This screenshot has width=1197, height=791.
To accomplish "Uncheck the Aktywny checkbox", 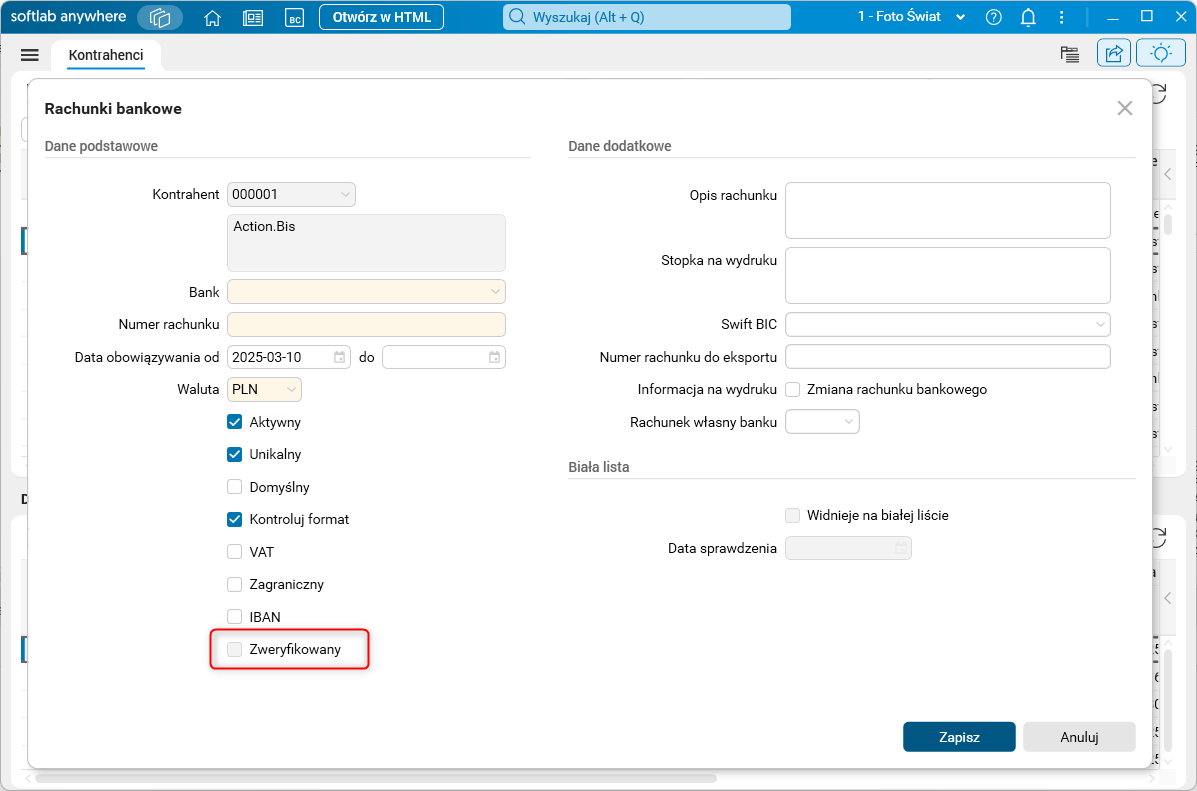I will pos(235,422).
